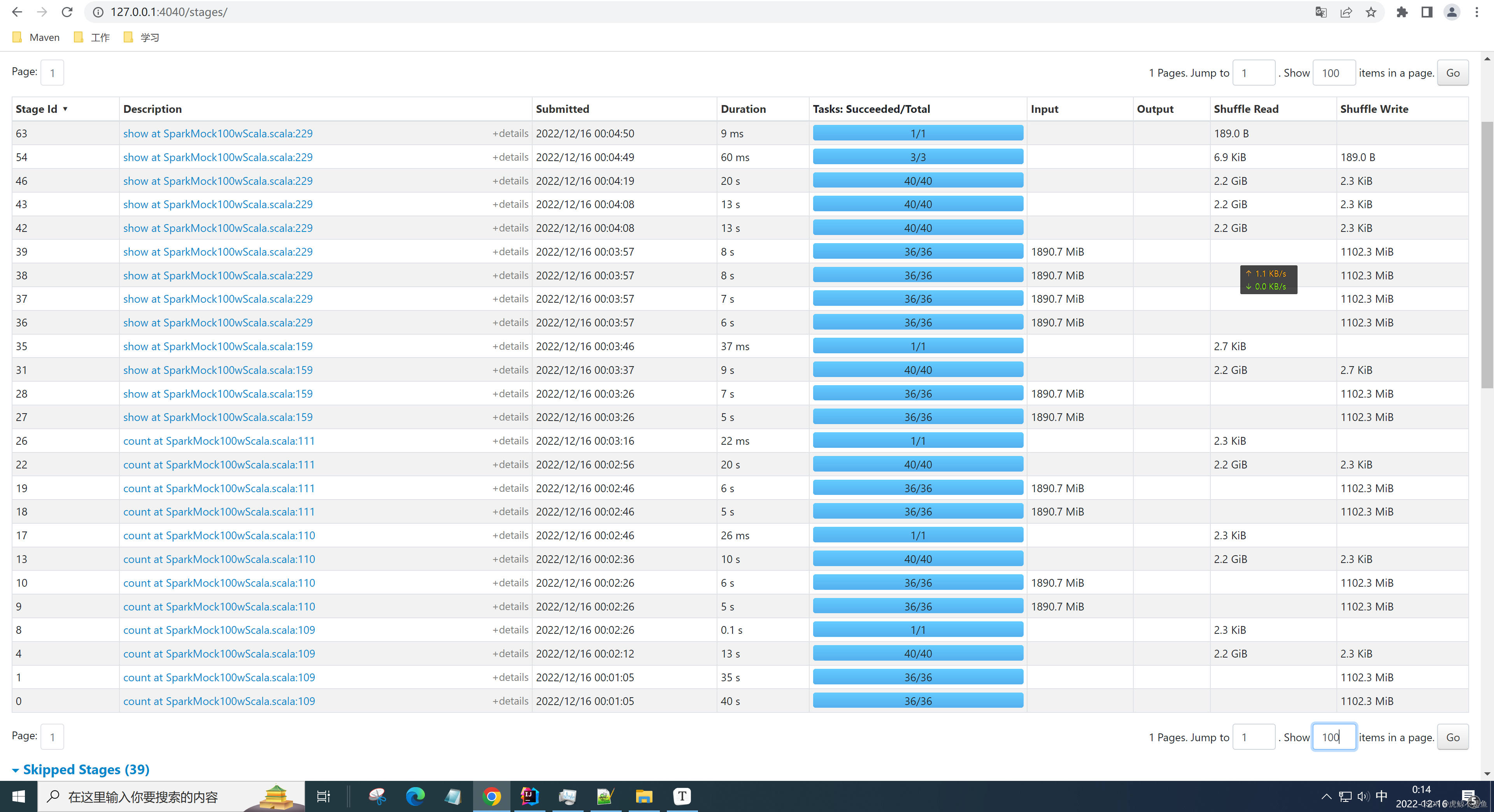Open IntelliJ IDEA from the taskbar

[530, 796]
